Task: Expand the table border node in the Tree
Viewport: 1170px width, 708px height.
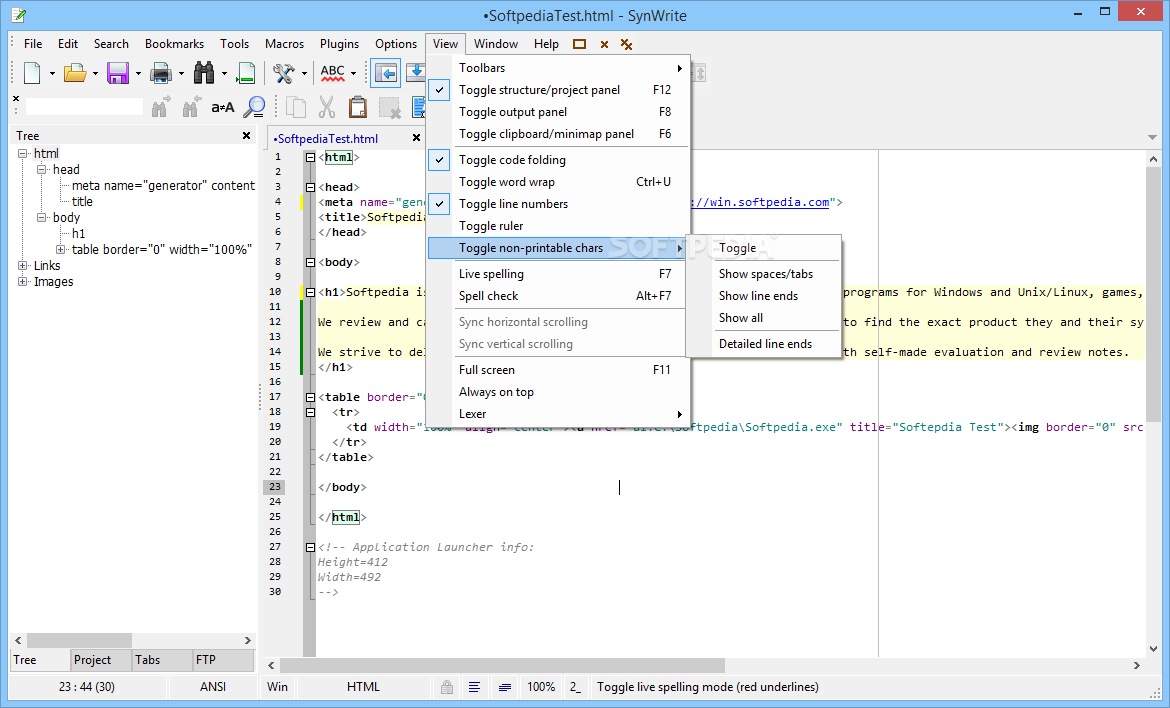Action: click(60, 250)
